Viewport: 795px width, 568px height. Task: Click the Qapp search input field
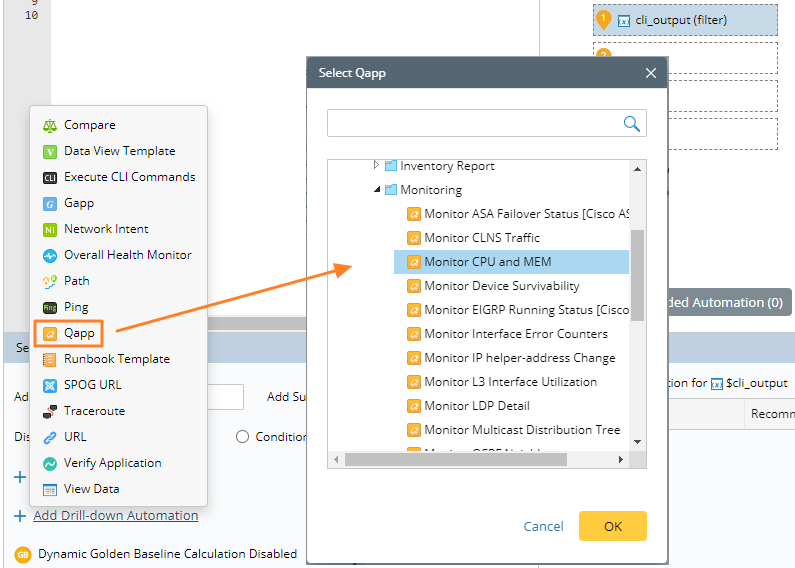(x=474, y=123)
